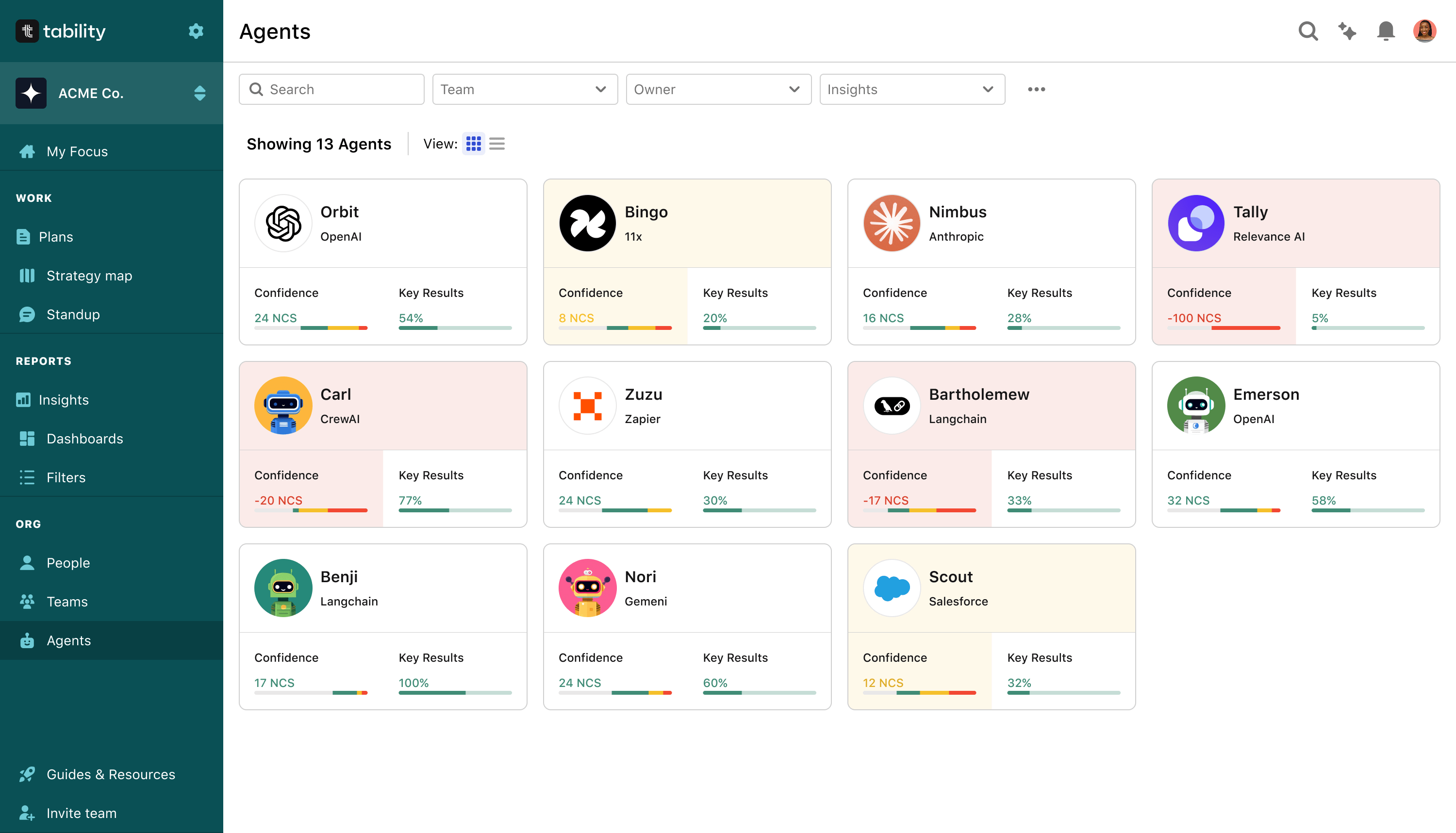Open the AI sparkle assistant icon
Screen dimensions: 1456x833
pos(1347,31)
